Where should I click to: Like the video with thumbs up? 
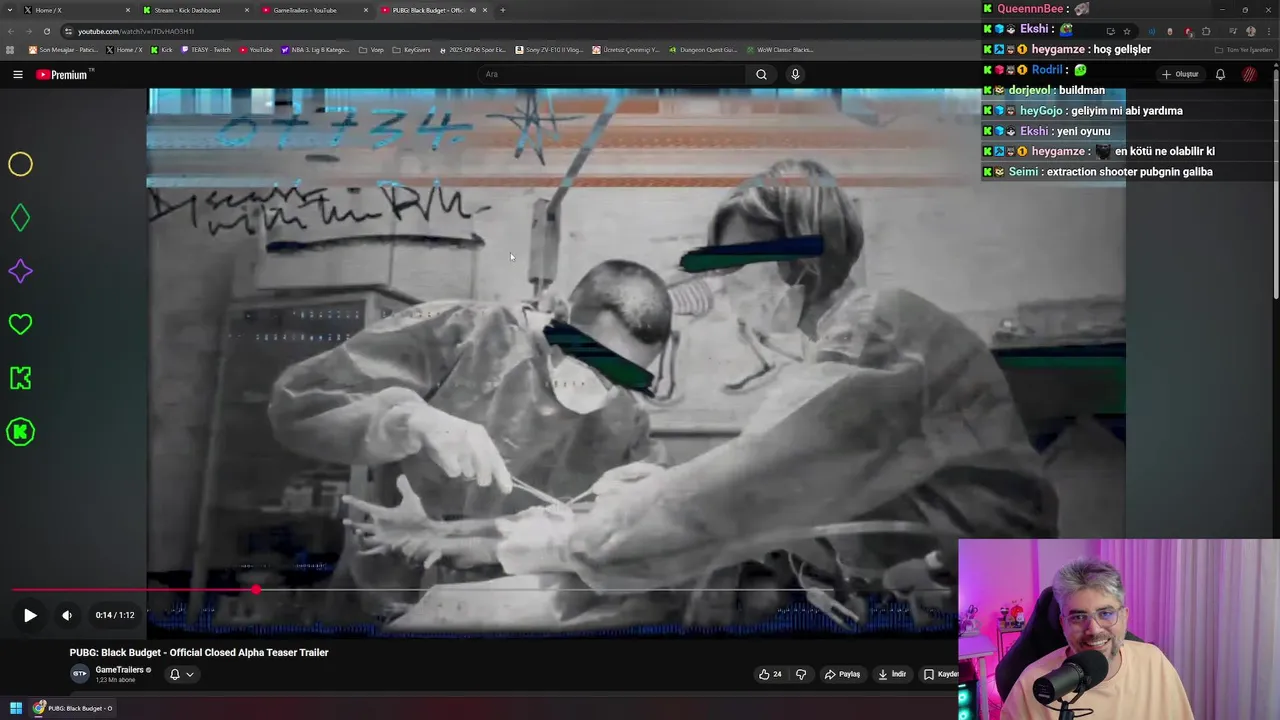pos(769,674)
